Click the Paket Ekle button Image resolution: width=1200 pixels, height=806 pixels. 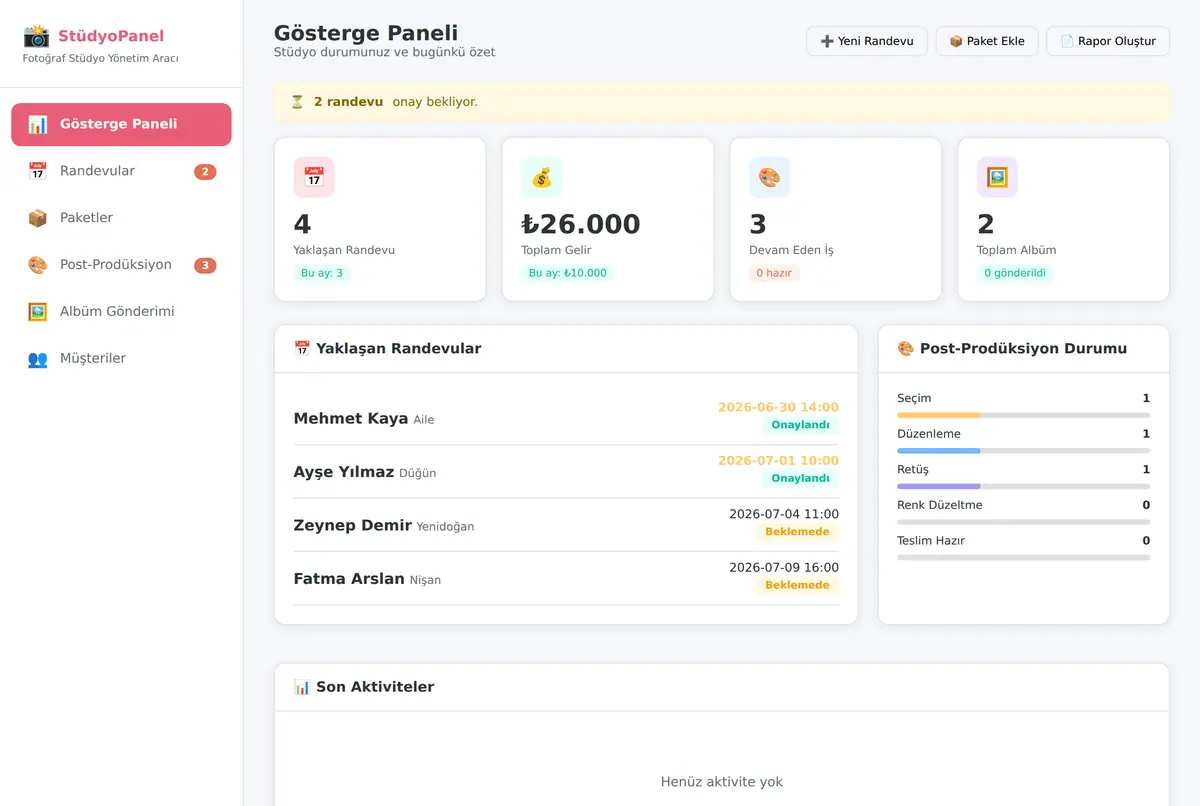tap(987, 41)
